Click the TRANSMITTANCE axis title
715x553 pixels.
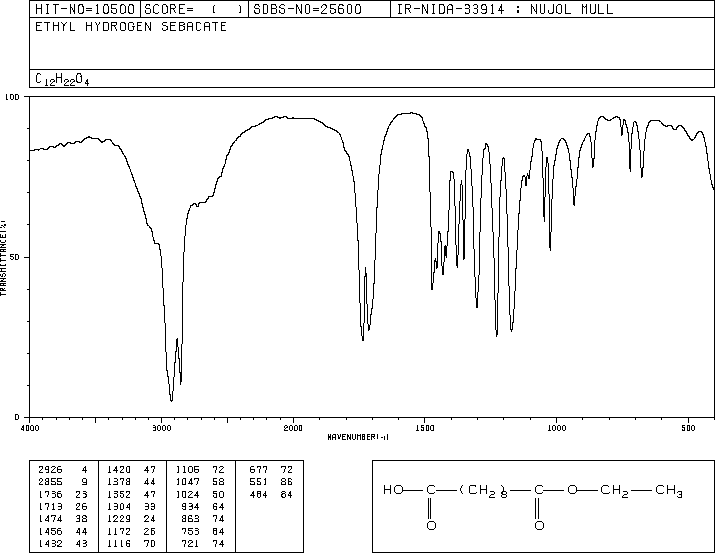coord(3,258)
